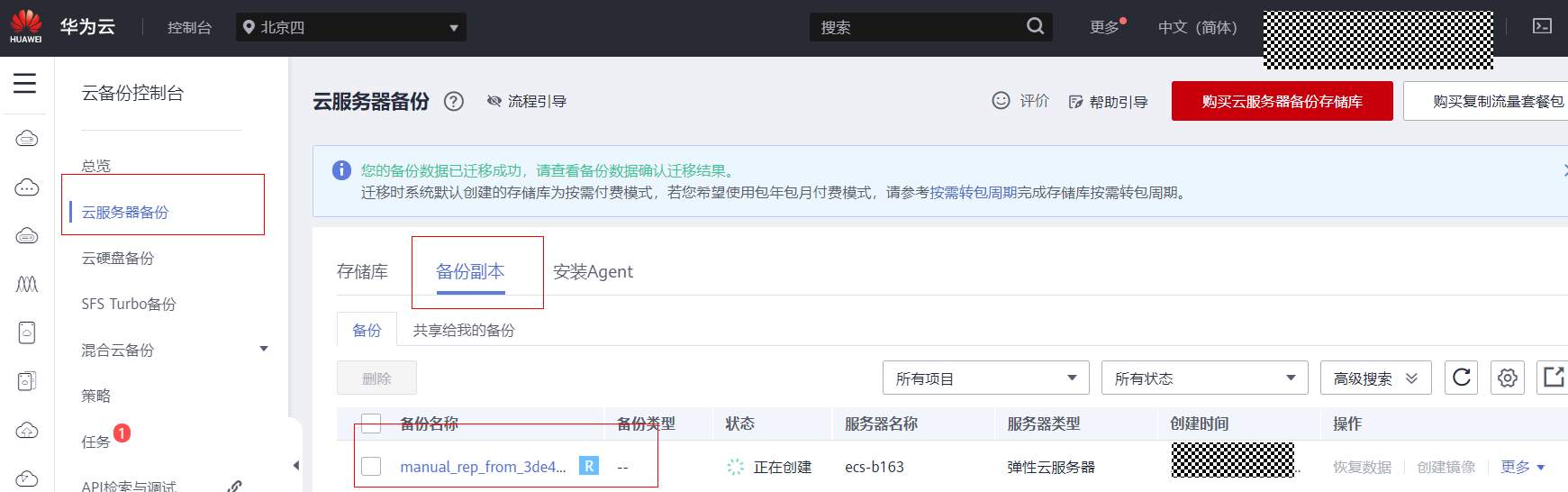Click 创建镜像 in the row

[x=1446, y=467]
